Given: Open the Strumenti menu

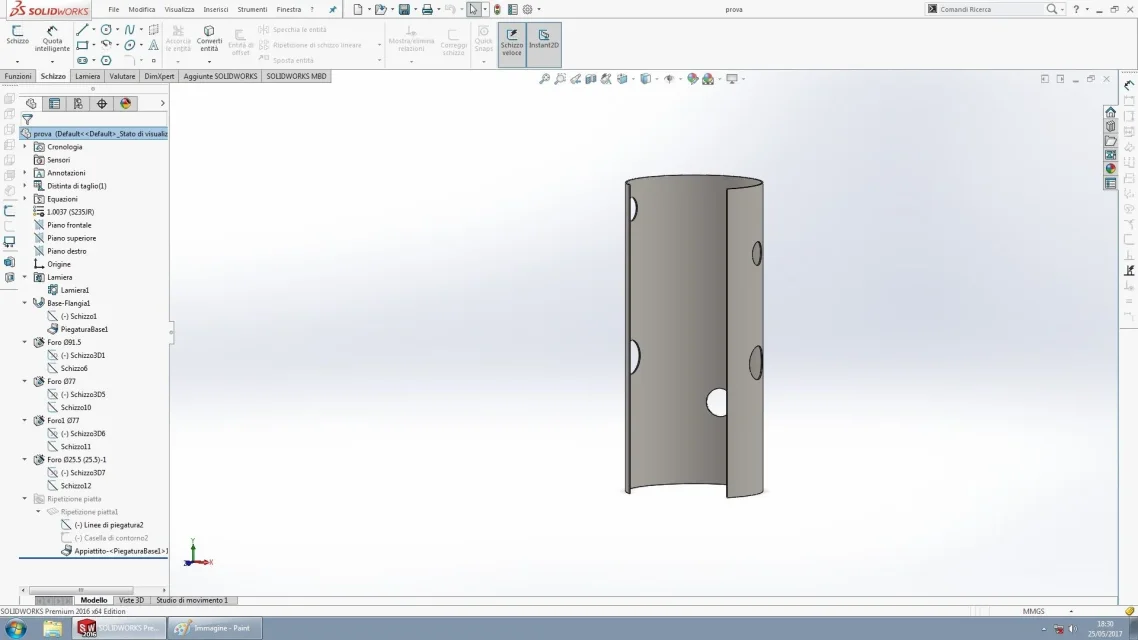Looking at the screenshot, I should (x=252, y=9).
